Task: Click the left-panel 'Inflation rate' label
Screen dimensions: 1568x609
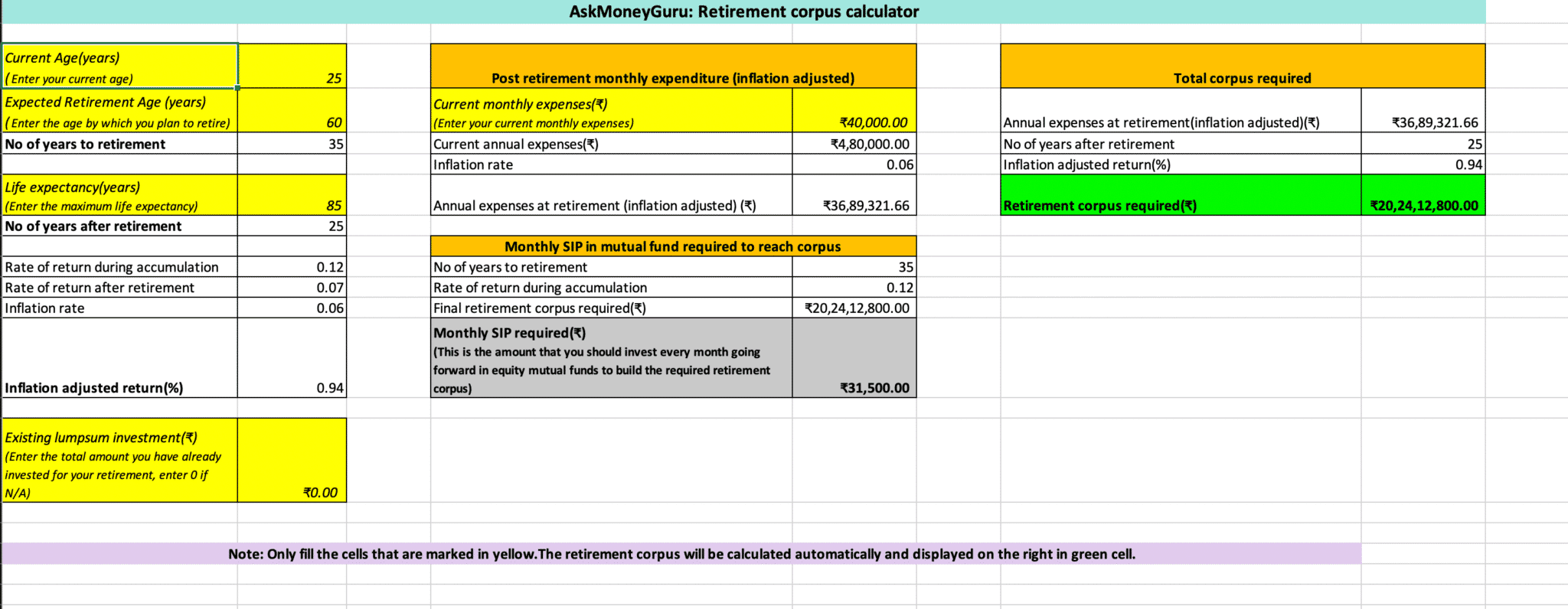Action: [x=120, y=308]
